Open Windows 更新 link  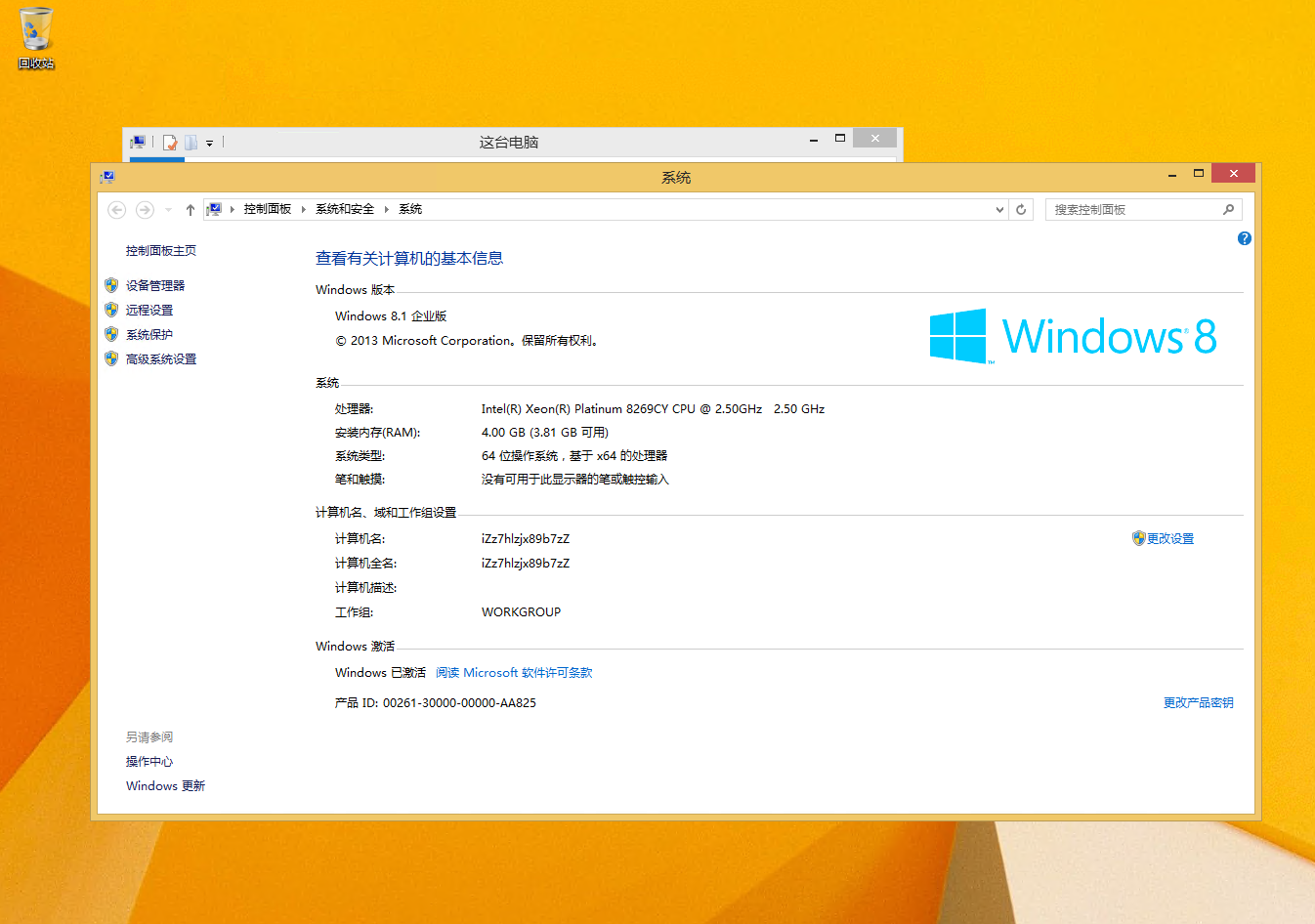coord(165,785)
